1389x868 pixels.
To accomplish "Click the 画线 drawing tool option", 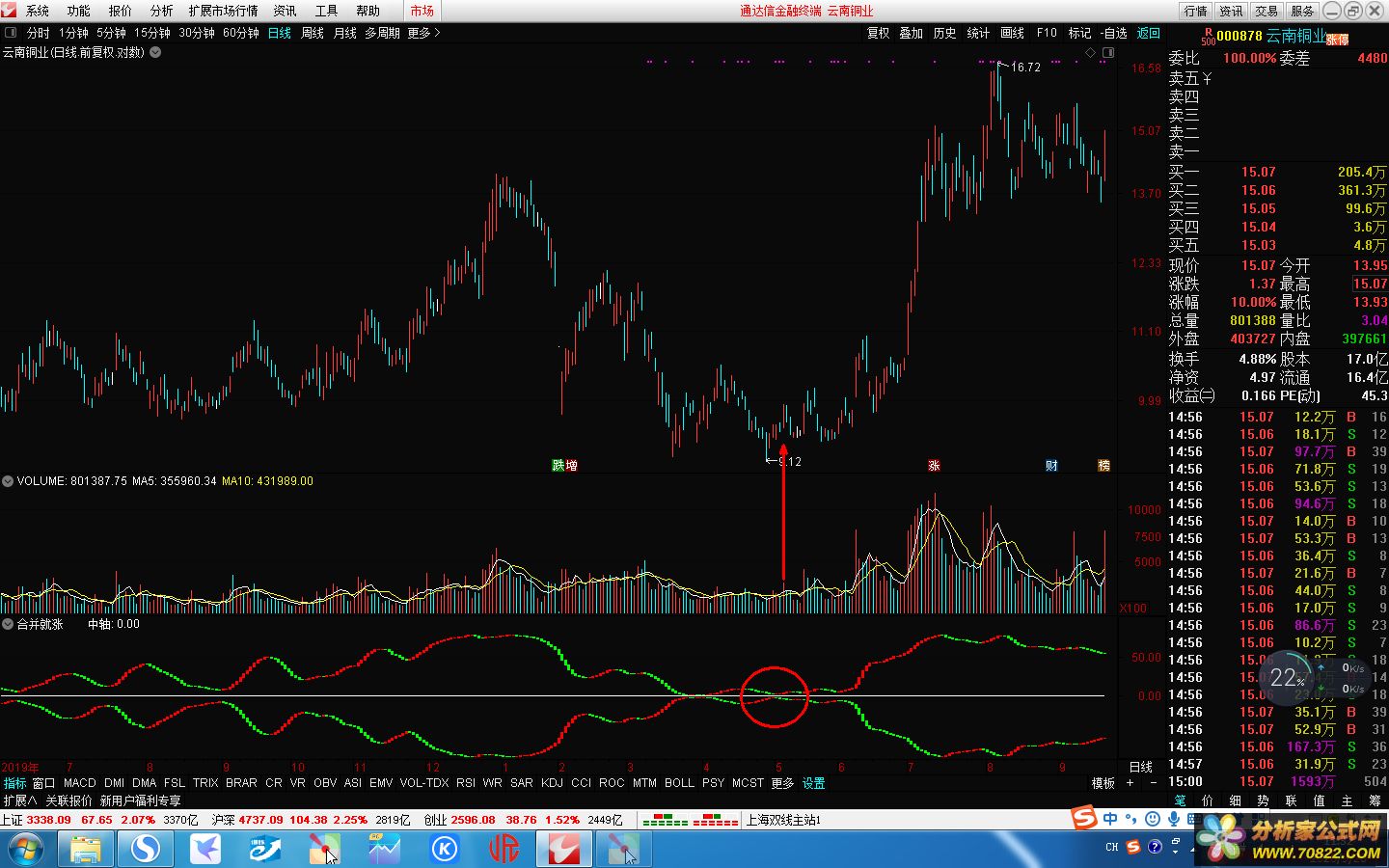I will 1012,33.
